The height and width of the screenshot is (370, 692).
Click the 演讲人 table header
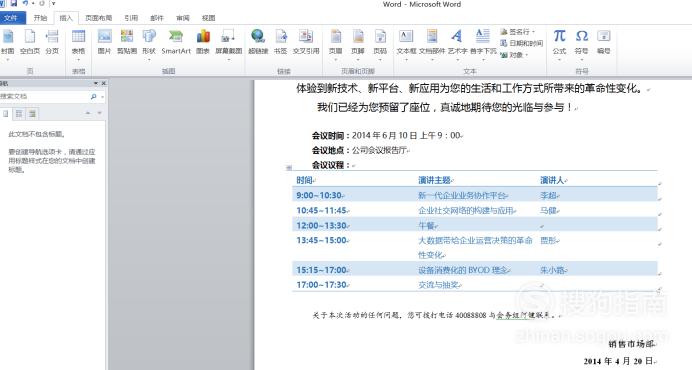click(x=553, y=180)
